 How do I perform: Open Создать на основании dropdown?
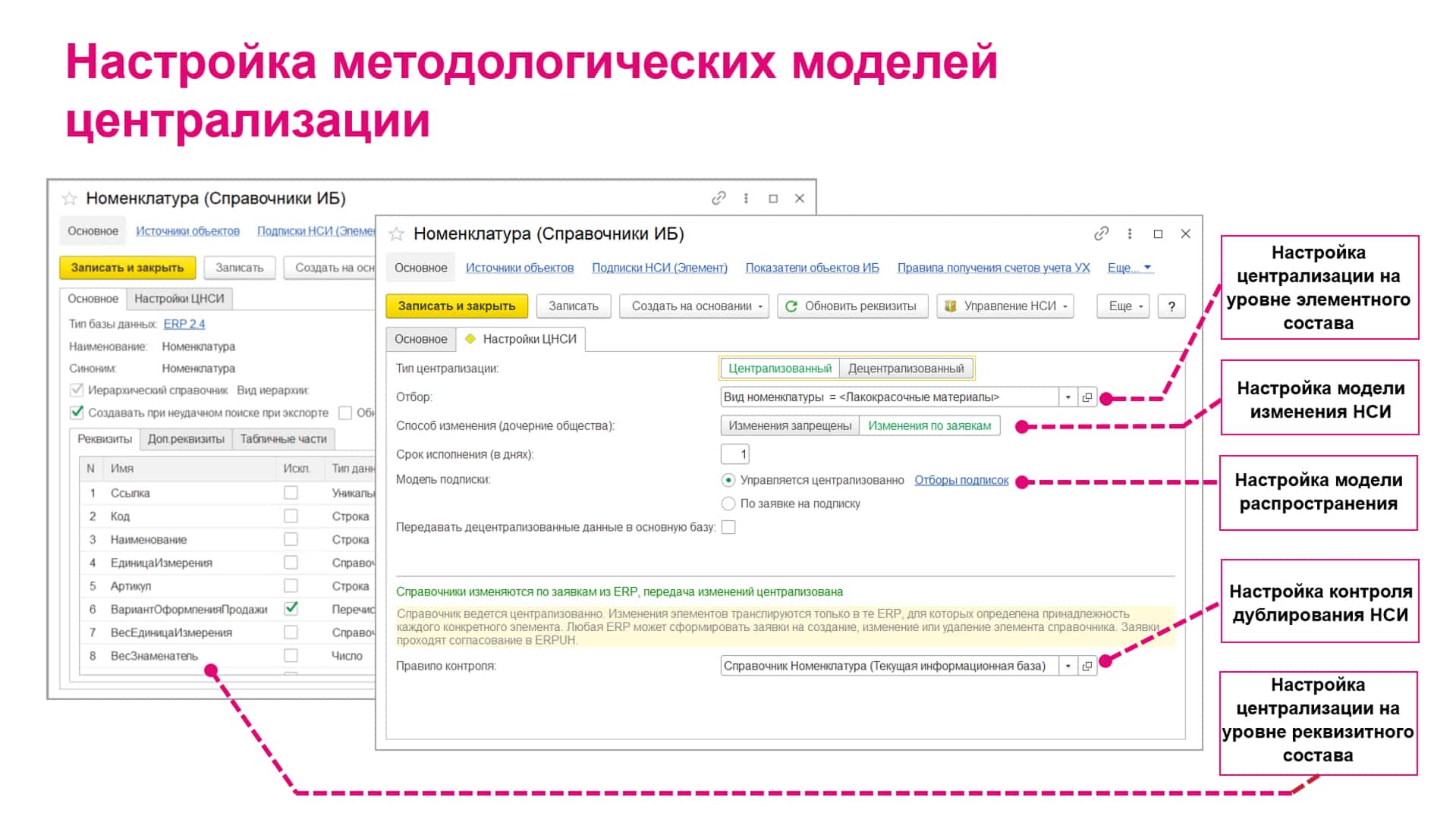(694, 306)
